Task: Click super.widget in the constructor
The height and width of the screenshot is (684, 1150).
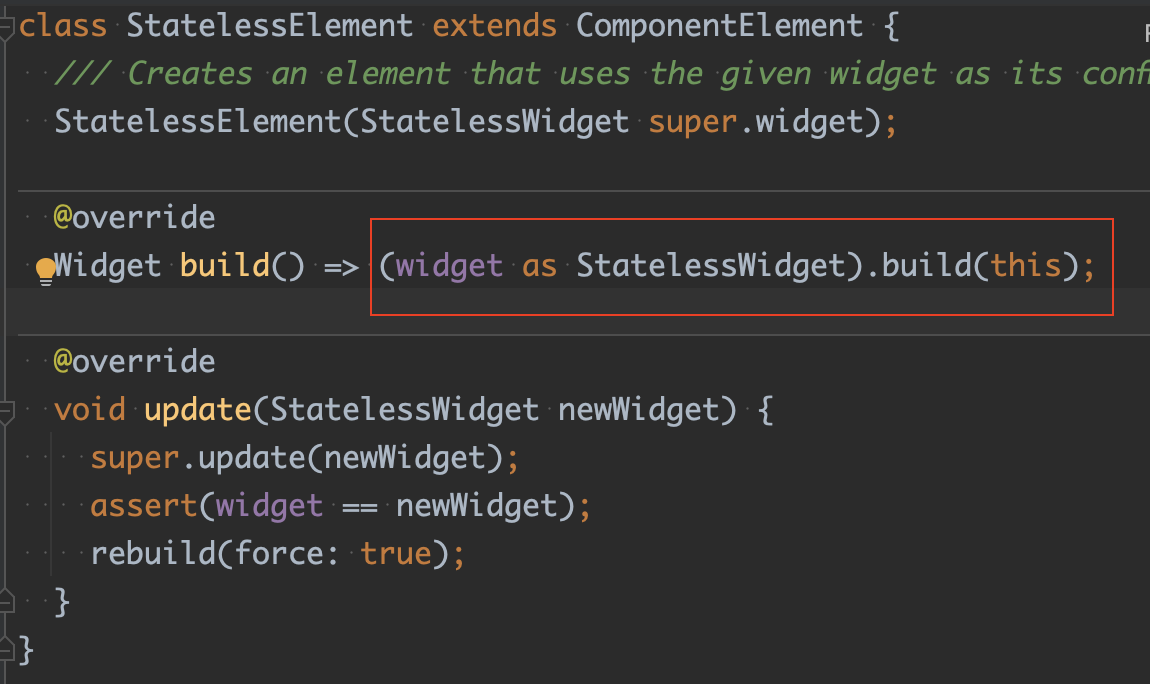Action: tap(755, 122)
